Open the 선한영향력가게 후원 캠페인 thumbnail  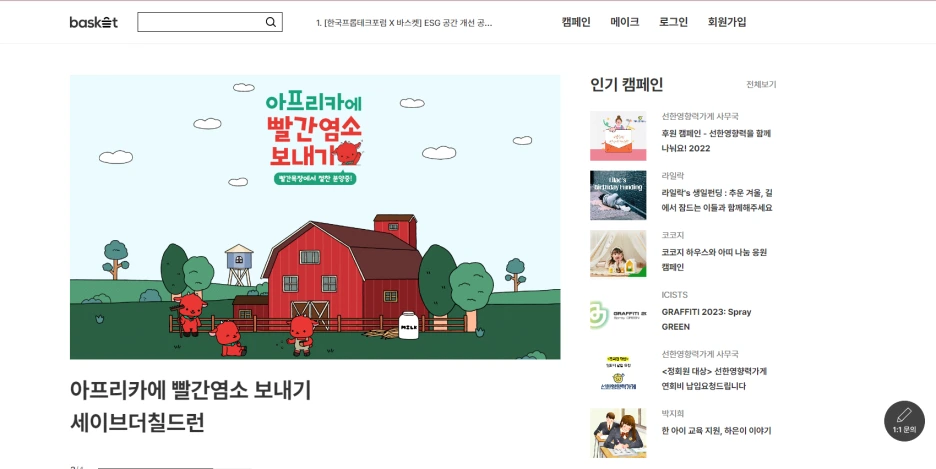pyautogui.click(x=618, y=135)
